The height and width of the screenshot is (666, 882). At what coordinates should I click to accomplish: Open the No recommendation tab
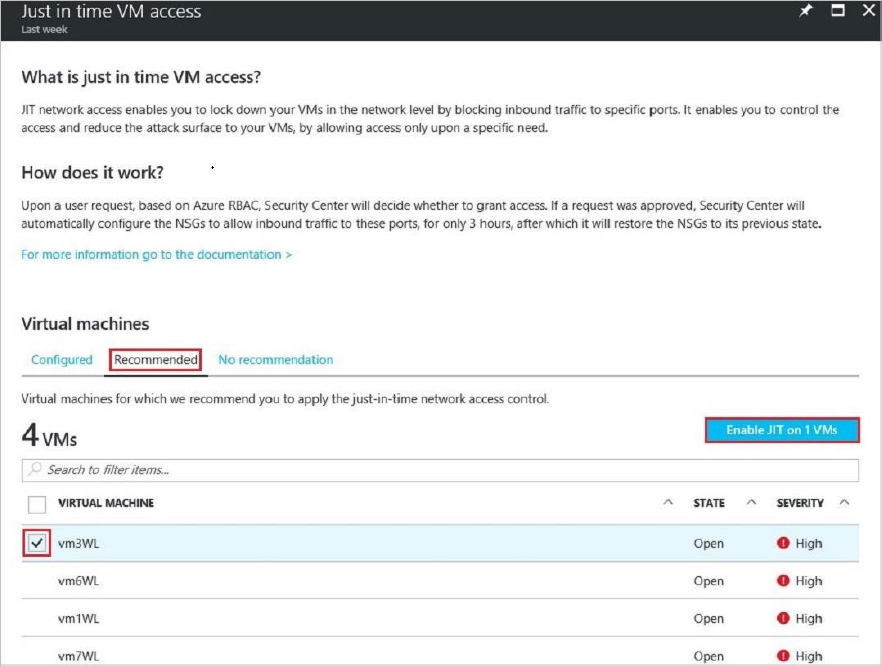[275, 360]
